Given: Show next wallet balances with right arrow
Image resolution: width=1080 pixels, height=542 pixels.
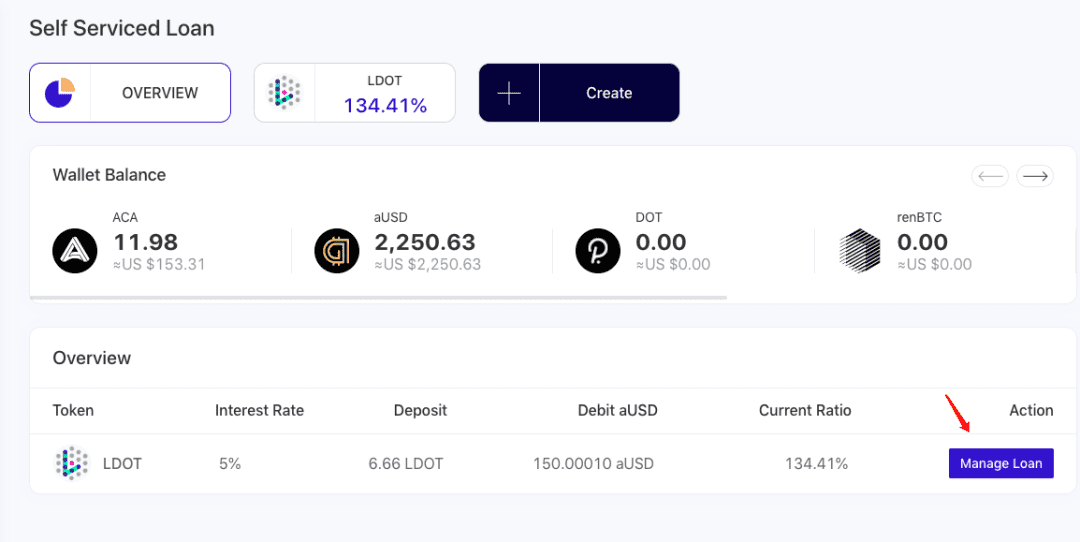Looking at the screenshot, I should 1035,176.
